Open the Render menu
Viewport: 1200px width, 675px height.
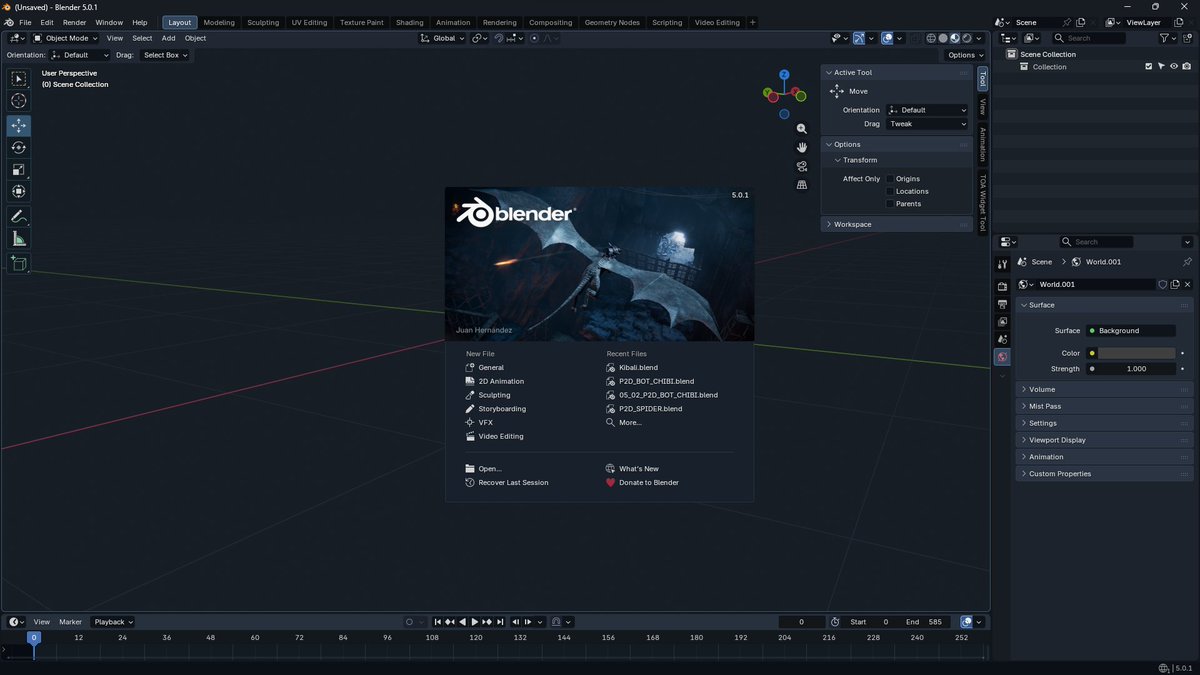click(74, 22)
